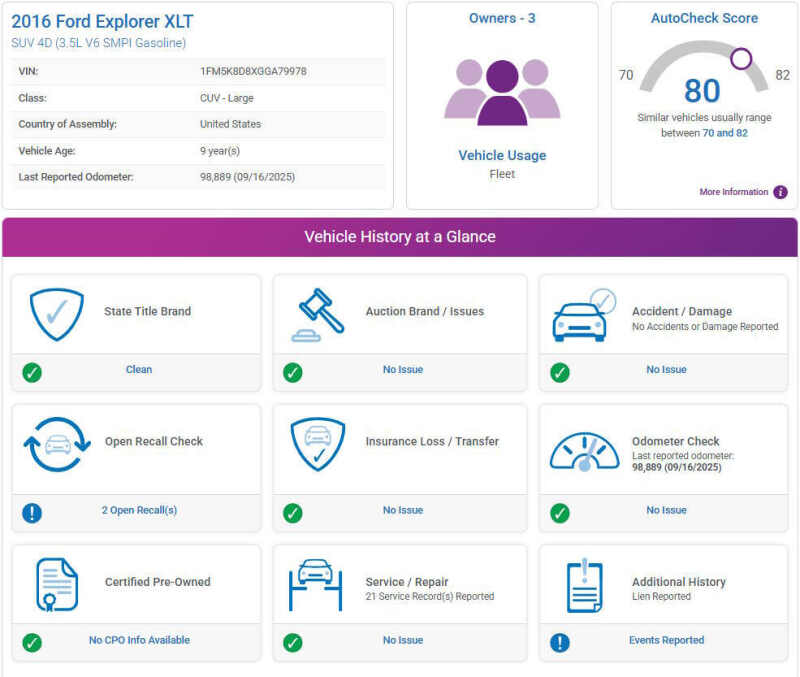This screenshot has width=800, height=677.
Task: Click the Clean title status link
Action: [x=139, y=370]
